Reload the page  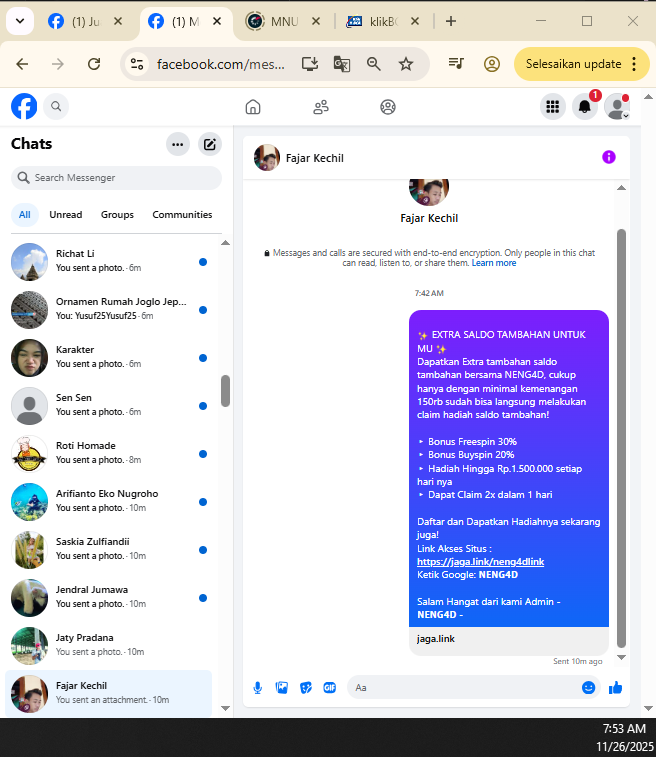[x=94, y=64]
